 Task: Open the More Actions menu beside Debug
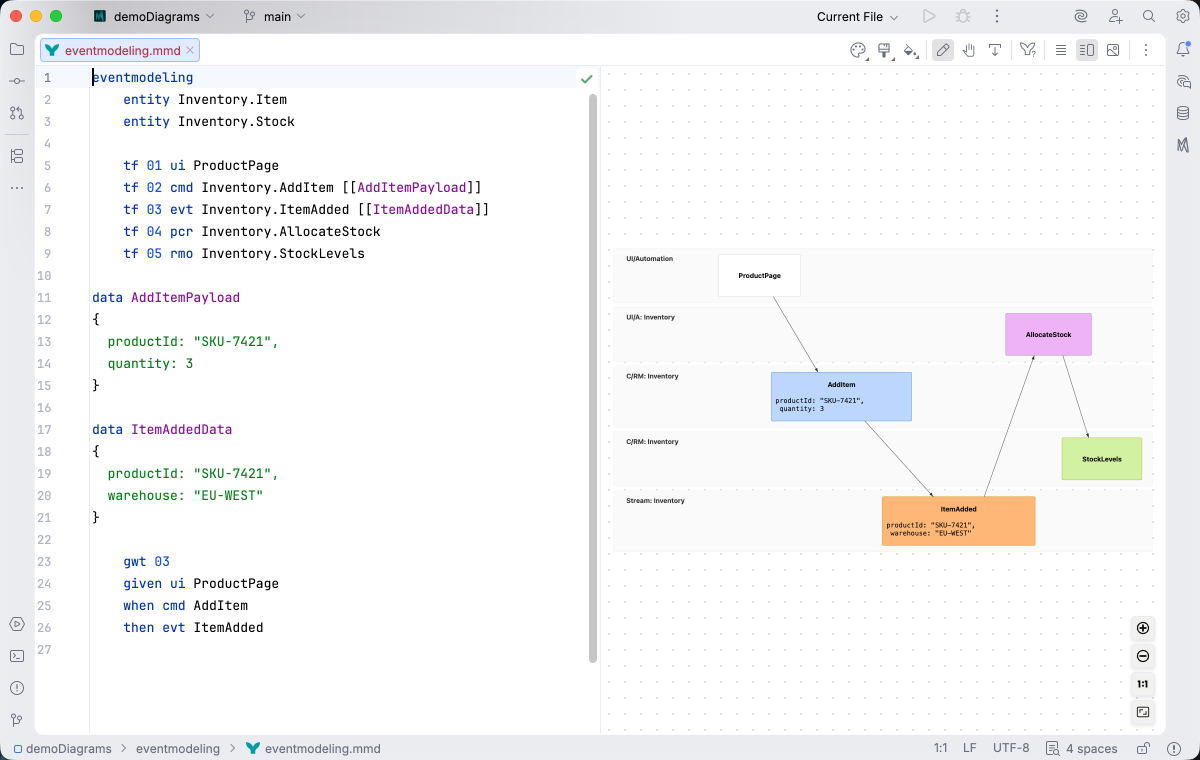[995, 16]
